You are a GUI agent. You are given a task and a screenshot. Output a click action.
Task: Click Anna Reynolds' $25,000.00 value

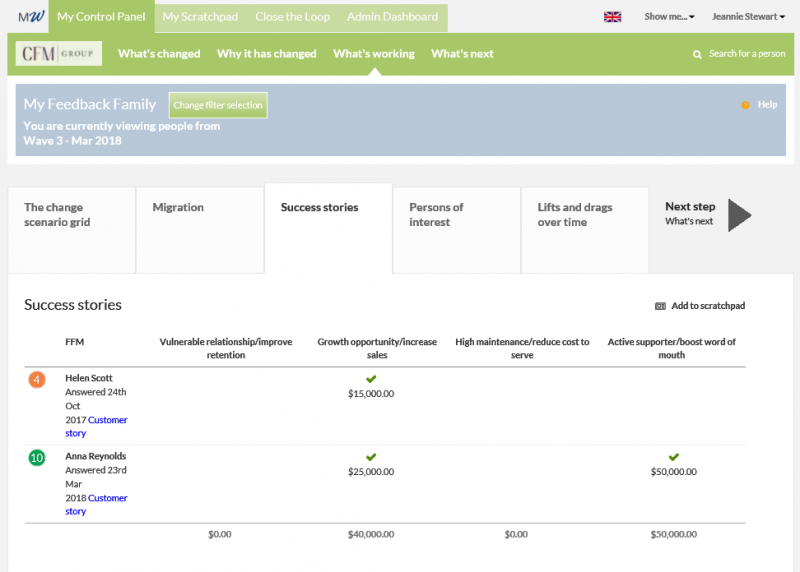[x=371, y=472]
